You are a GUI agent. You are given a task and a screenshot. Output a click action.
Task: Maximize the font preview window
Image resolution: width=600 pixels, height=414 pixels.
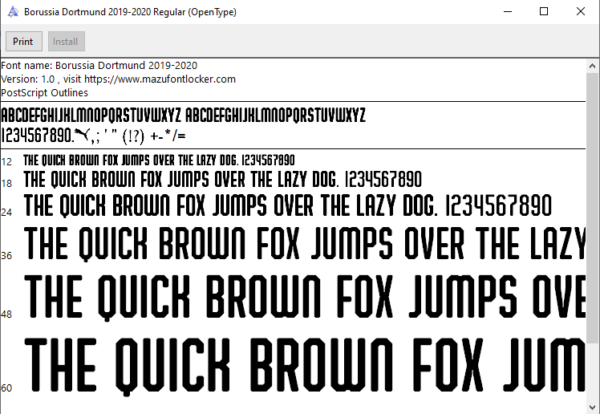544,11
